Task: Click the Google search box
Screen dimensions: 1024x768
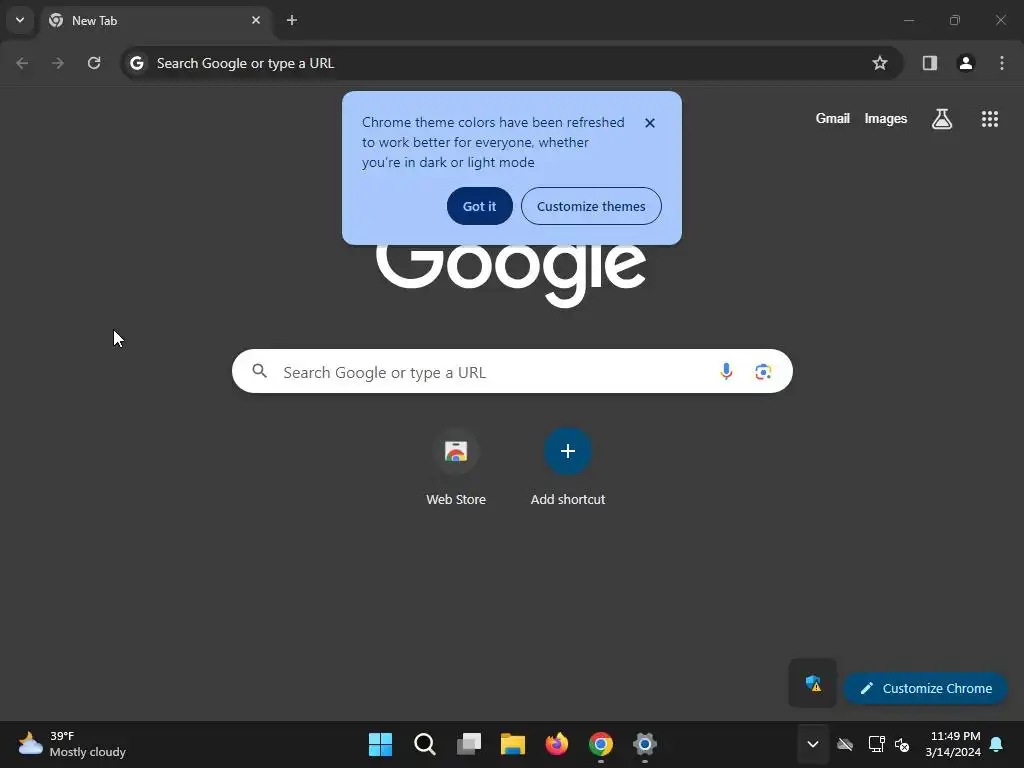Action: 512,372
